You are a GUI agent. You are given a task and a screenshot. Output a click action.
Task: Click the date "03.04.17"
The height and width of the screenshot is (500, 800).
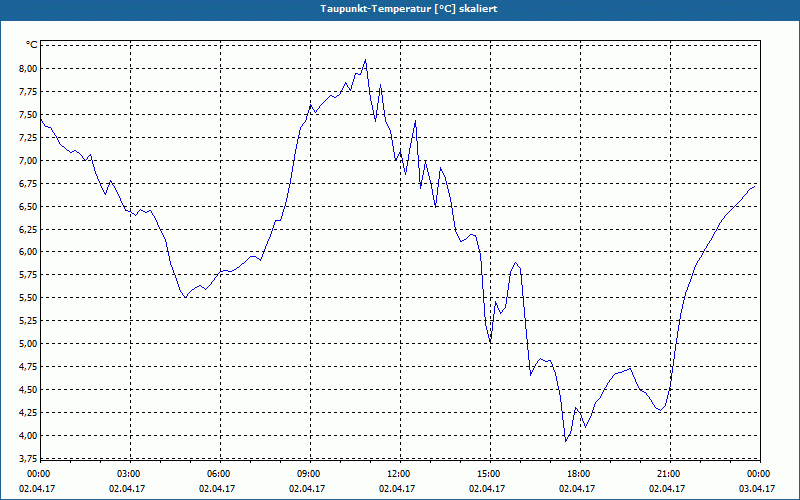click(x=757, y=489)
